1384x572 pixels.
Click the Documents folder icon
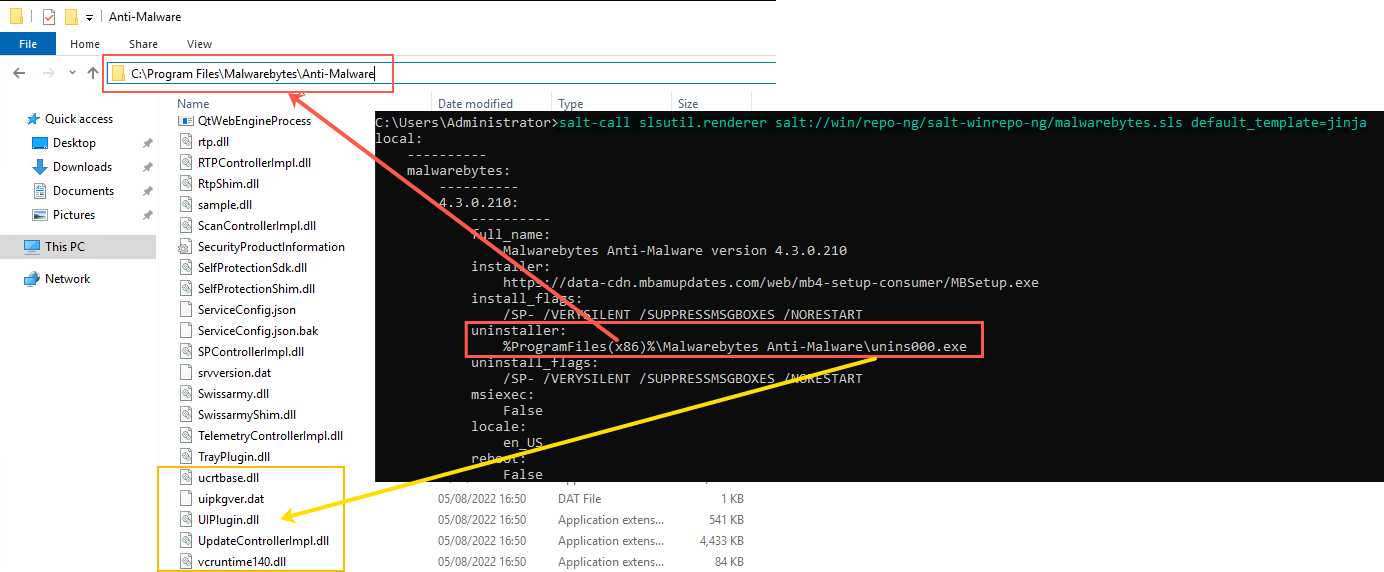point(40,191)
